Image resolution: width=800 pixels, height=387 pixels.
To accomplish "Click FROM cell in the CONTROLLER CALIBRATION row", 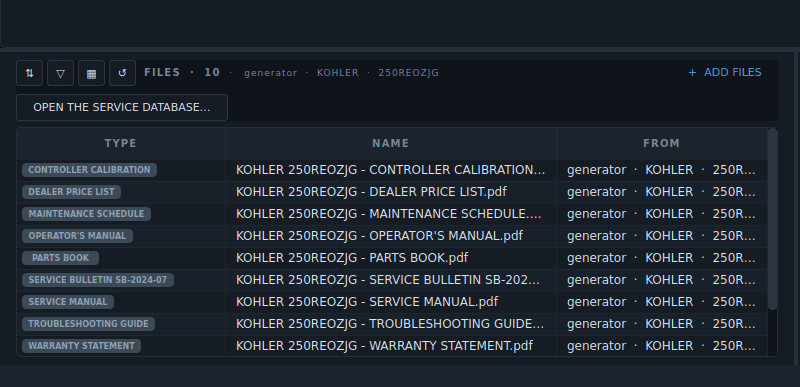I will pos(661,170).
